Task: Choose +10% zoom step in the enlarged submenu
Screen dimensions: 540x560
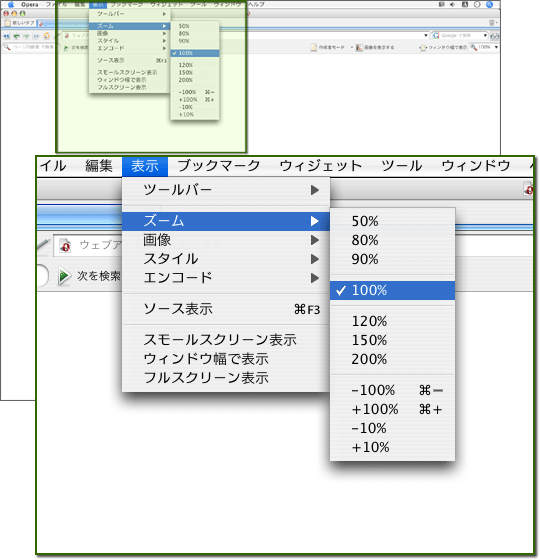Action: (x=392, y=447)
